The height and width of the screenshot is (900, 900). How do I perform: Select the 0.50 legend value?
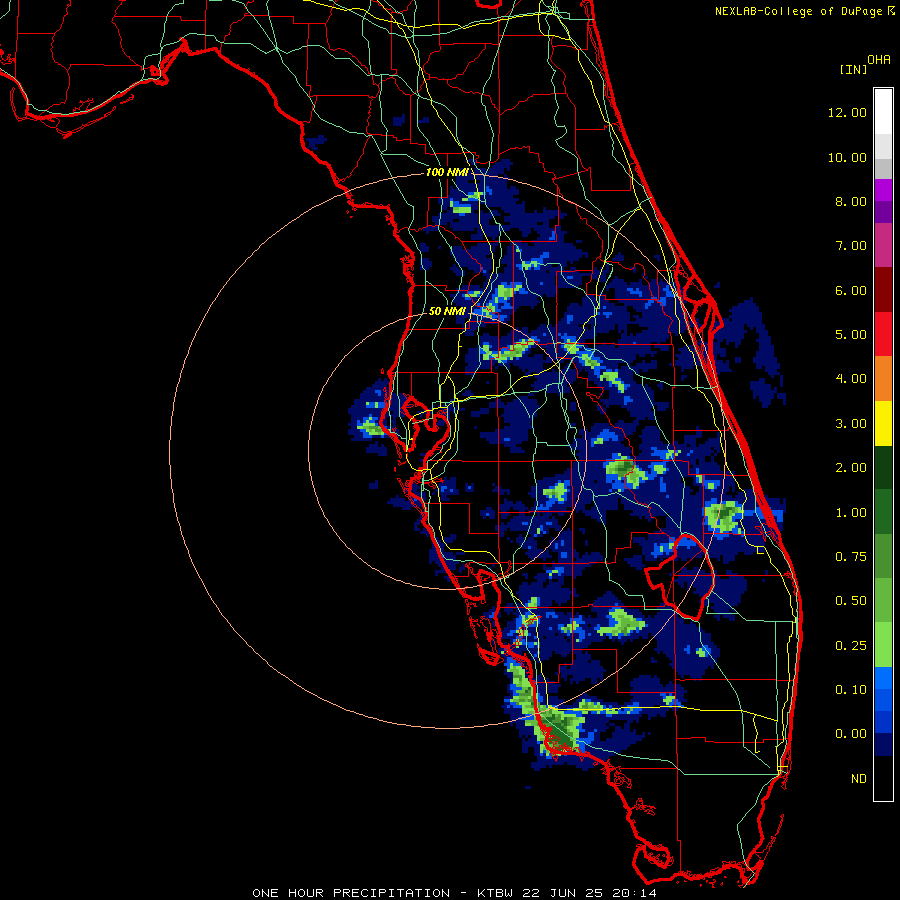pyautogui.click(x=851, y=601)
